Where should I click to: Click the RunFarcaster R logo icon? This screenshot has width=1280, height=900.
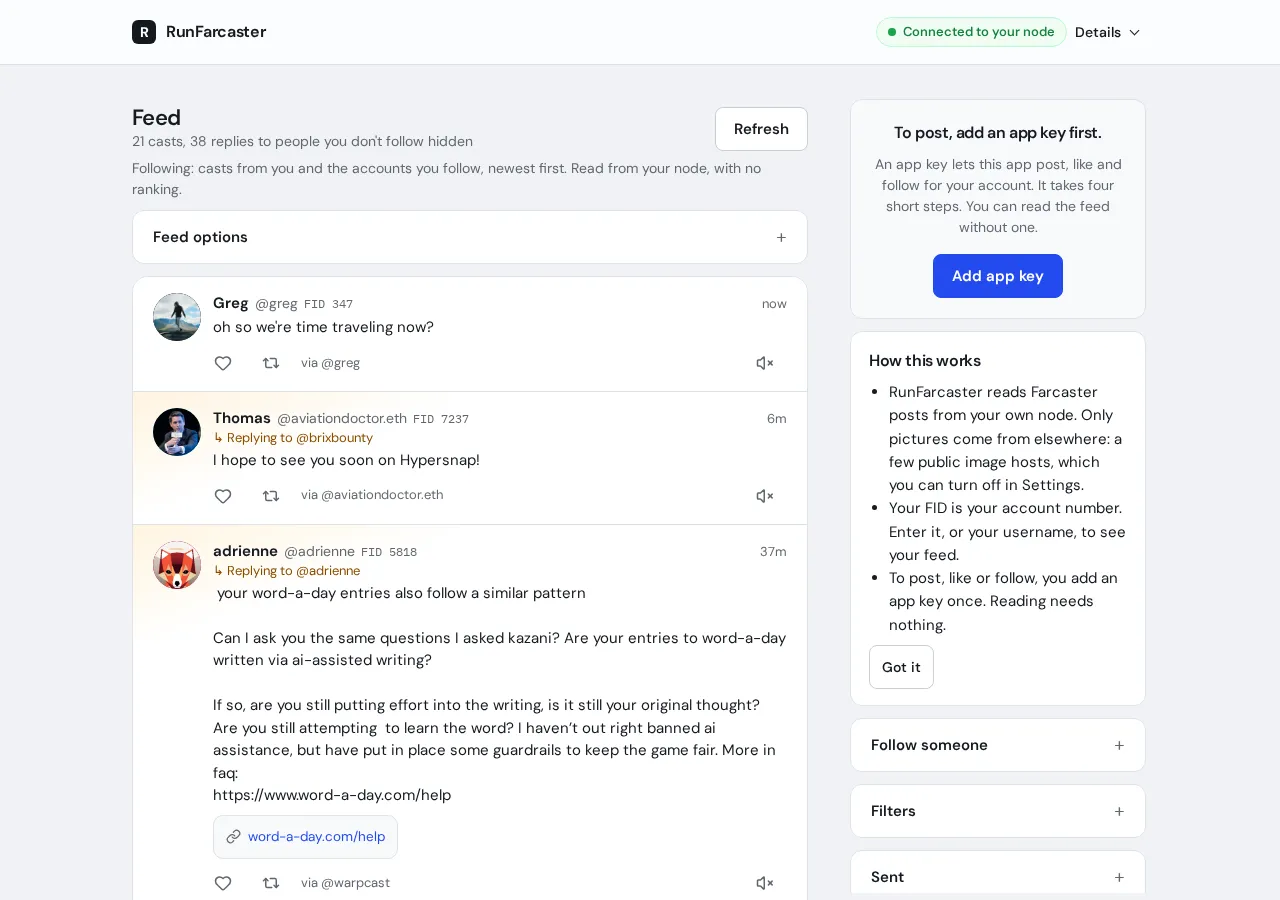[144, 32]
